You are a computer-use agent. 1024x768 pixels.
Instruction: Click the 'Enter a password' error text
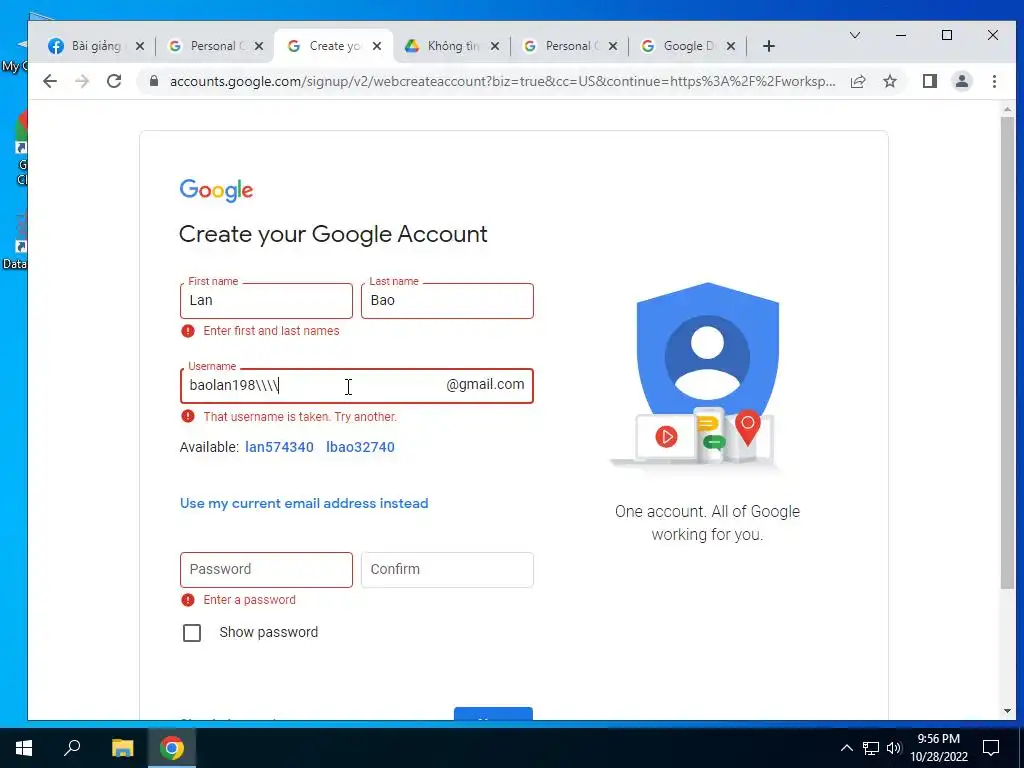[249, 600]
